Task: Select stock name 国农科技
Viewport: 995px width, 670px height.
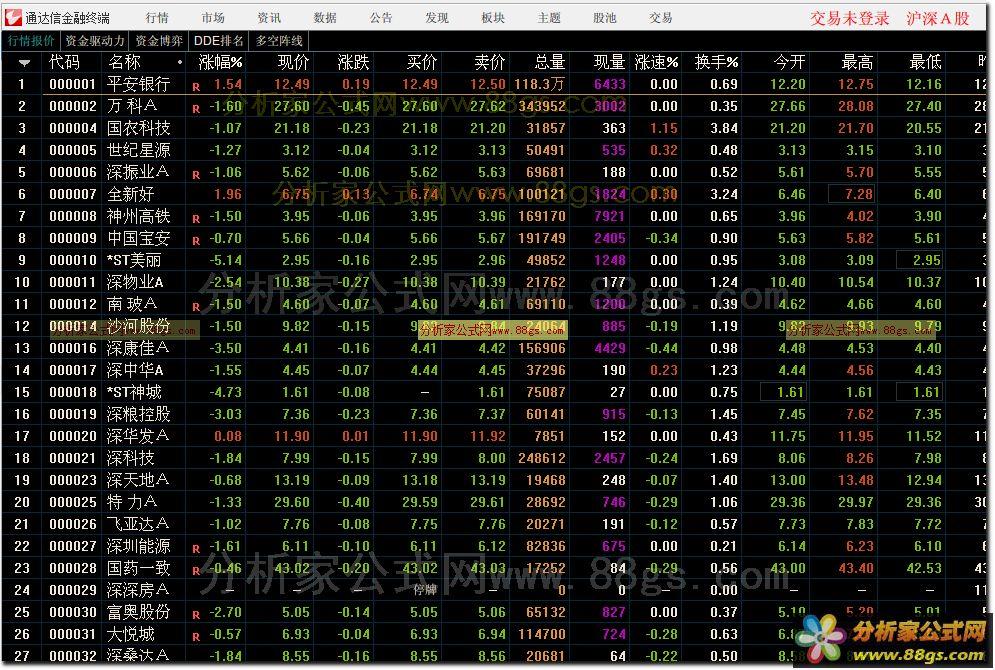Action: [x=138, y=128]
